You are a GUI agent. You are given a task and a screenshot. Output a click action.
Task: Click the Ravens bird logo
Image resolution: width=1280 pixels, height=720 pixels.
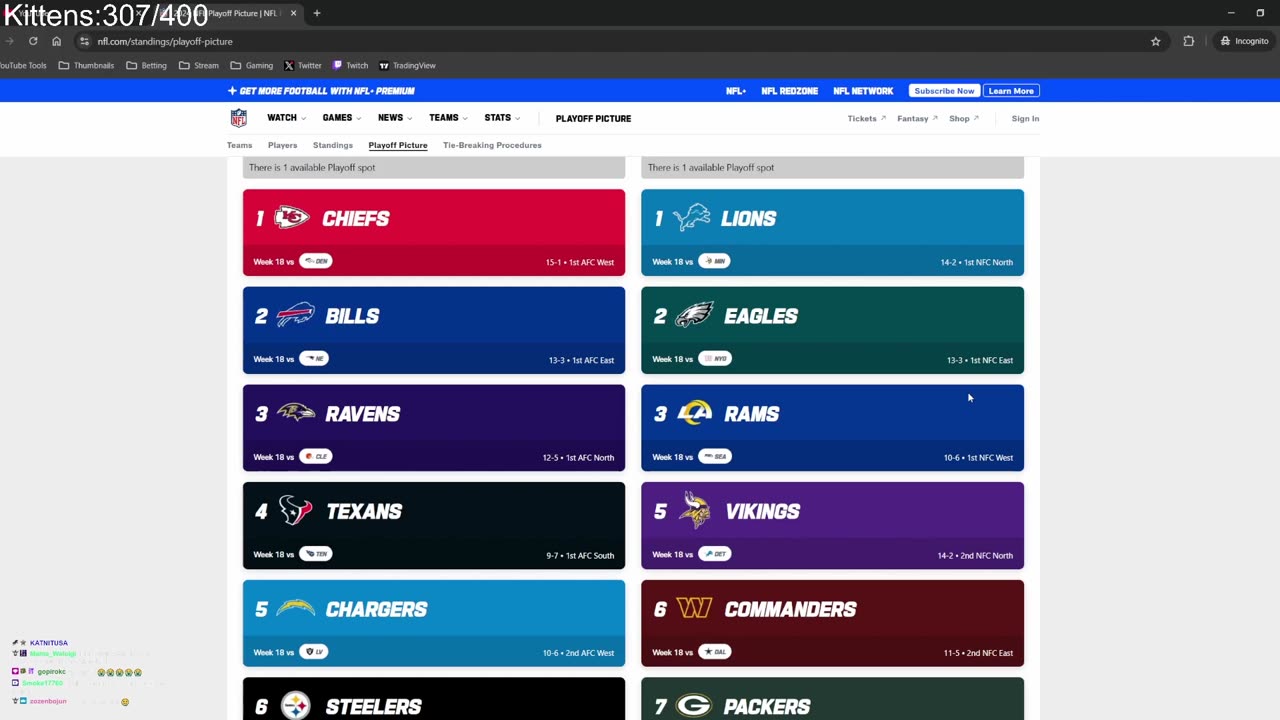[x=295, y=413]
